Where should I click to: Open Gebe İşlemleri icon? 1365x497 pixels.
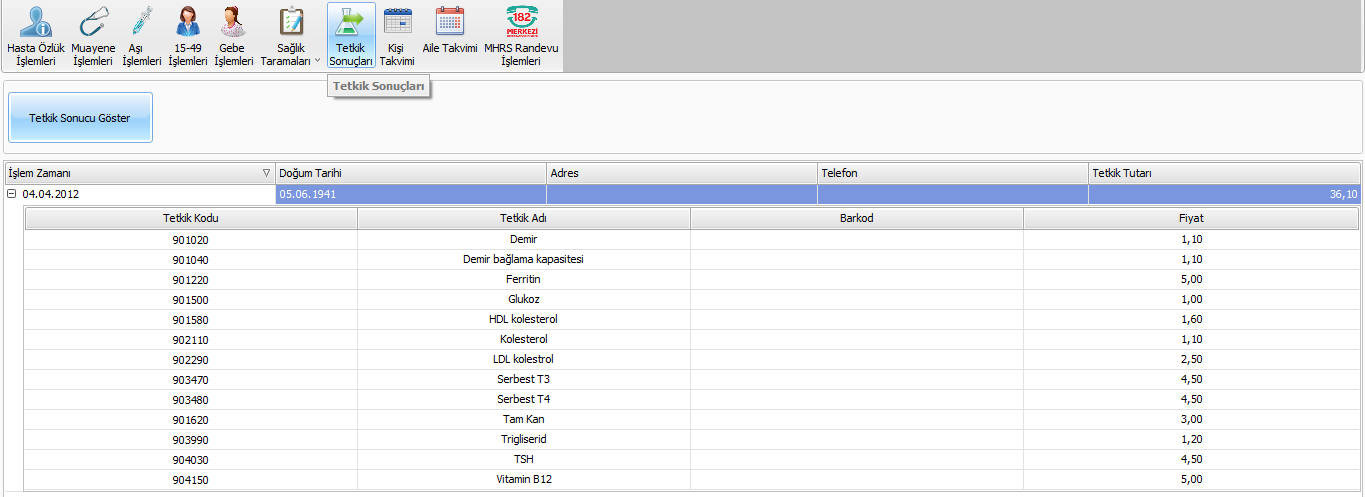(x=233, y=22)
